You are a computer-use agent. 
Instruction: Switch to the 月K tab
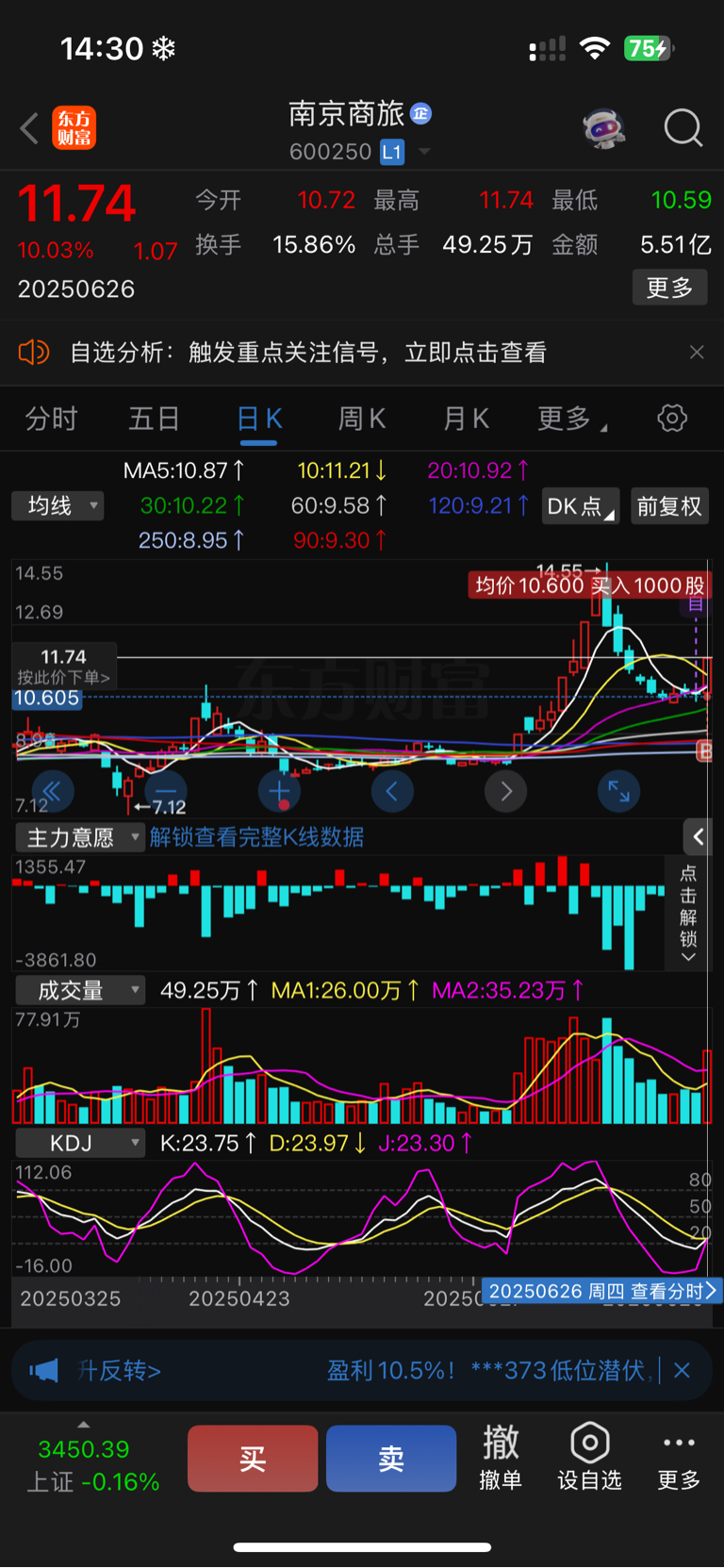coord(466,419)
